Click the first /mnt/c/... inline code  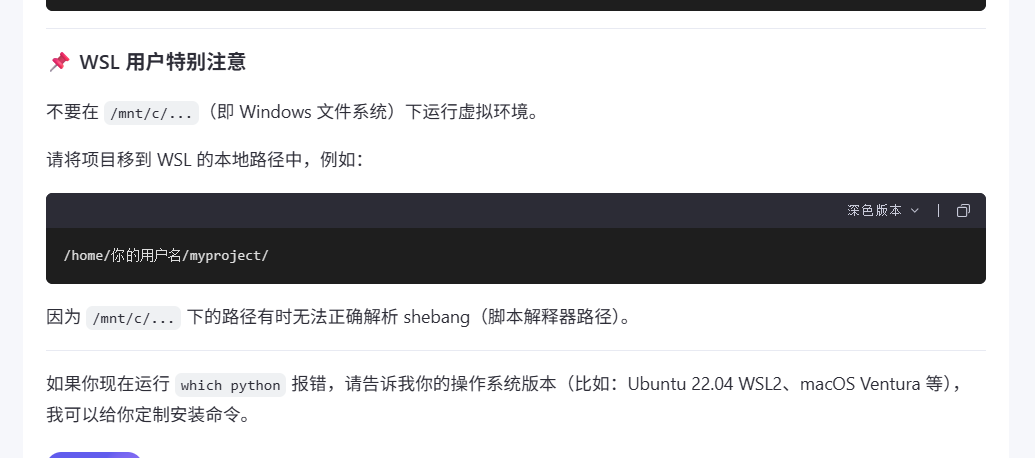tap(151, 113)
